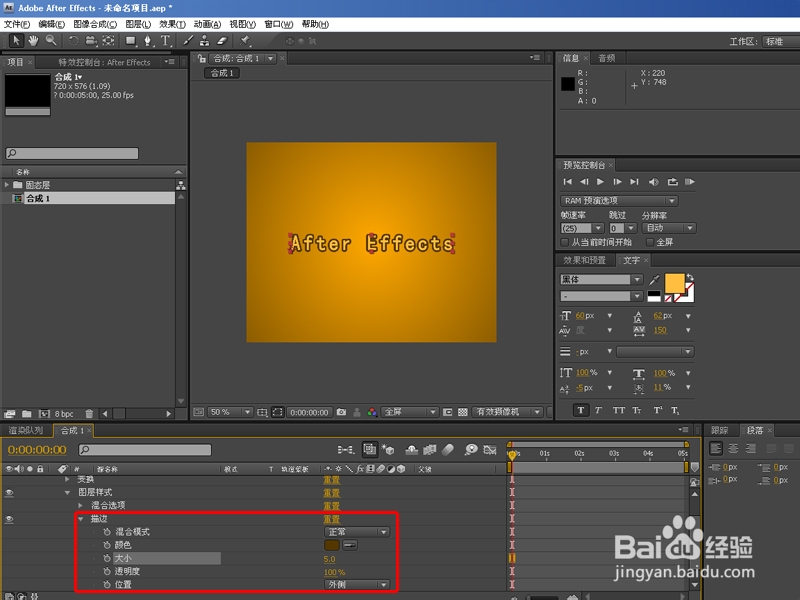Switch to the 渲染队列 tab
This screenshot has height=600, width=800.
(26, 430)
